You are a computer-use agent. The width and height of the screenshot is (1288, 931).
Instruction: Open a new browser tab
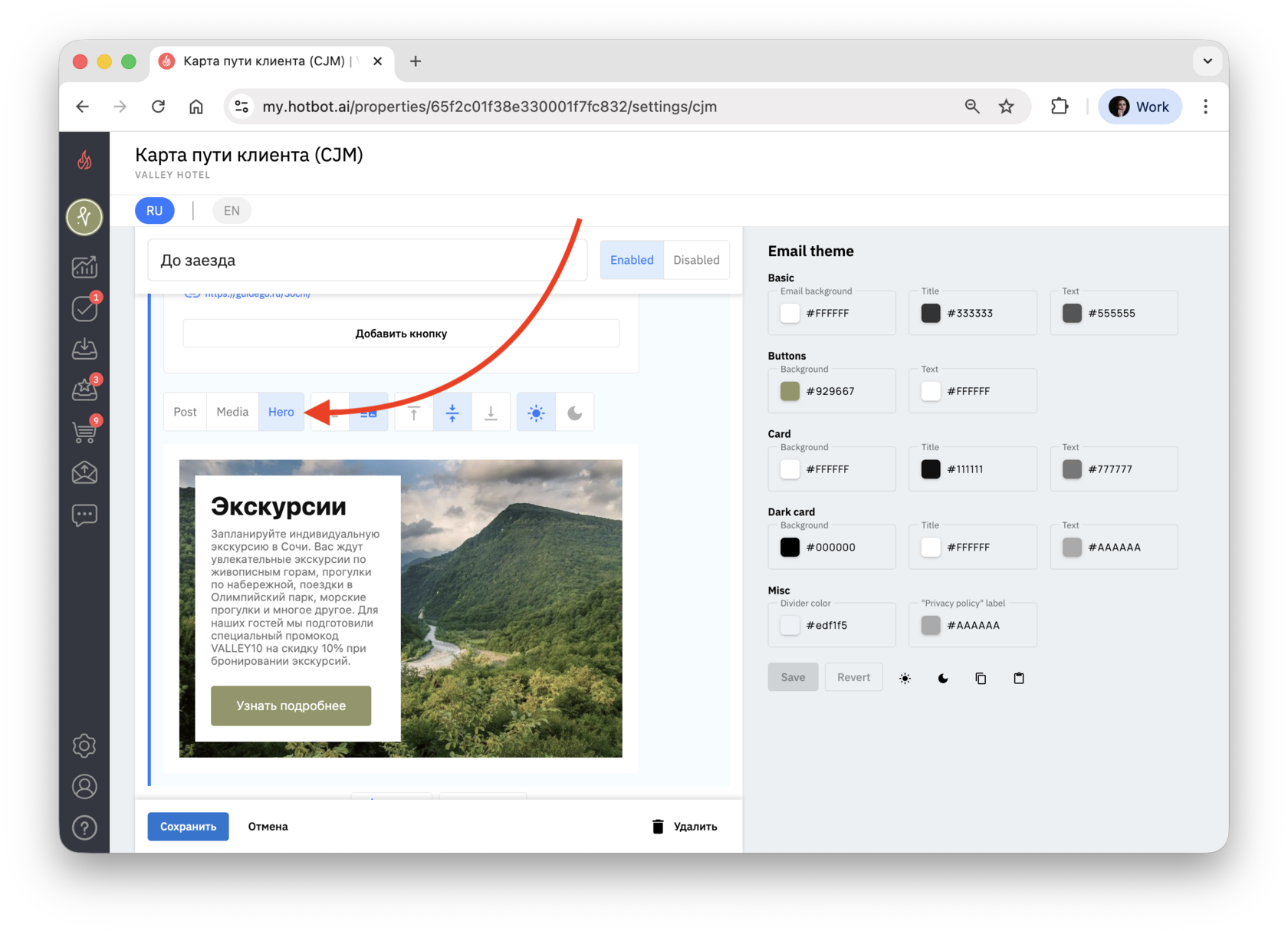pos(416,61)
